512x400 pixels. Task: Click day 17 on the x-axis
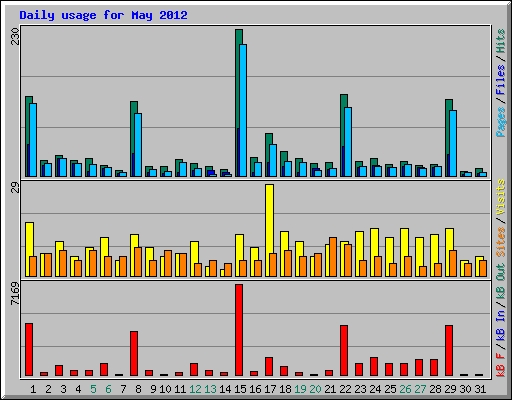click(270, 389)
